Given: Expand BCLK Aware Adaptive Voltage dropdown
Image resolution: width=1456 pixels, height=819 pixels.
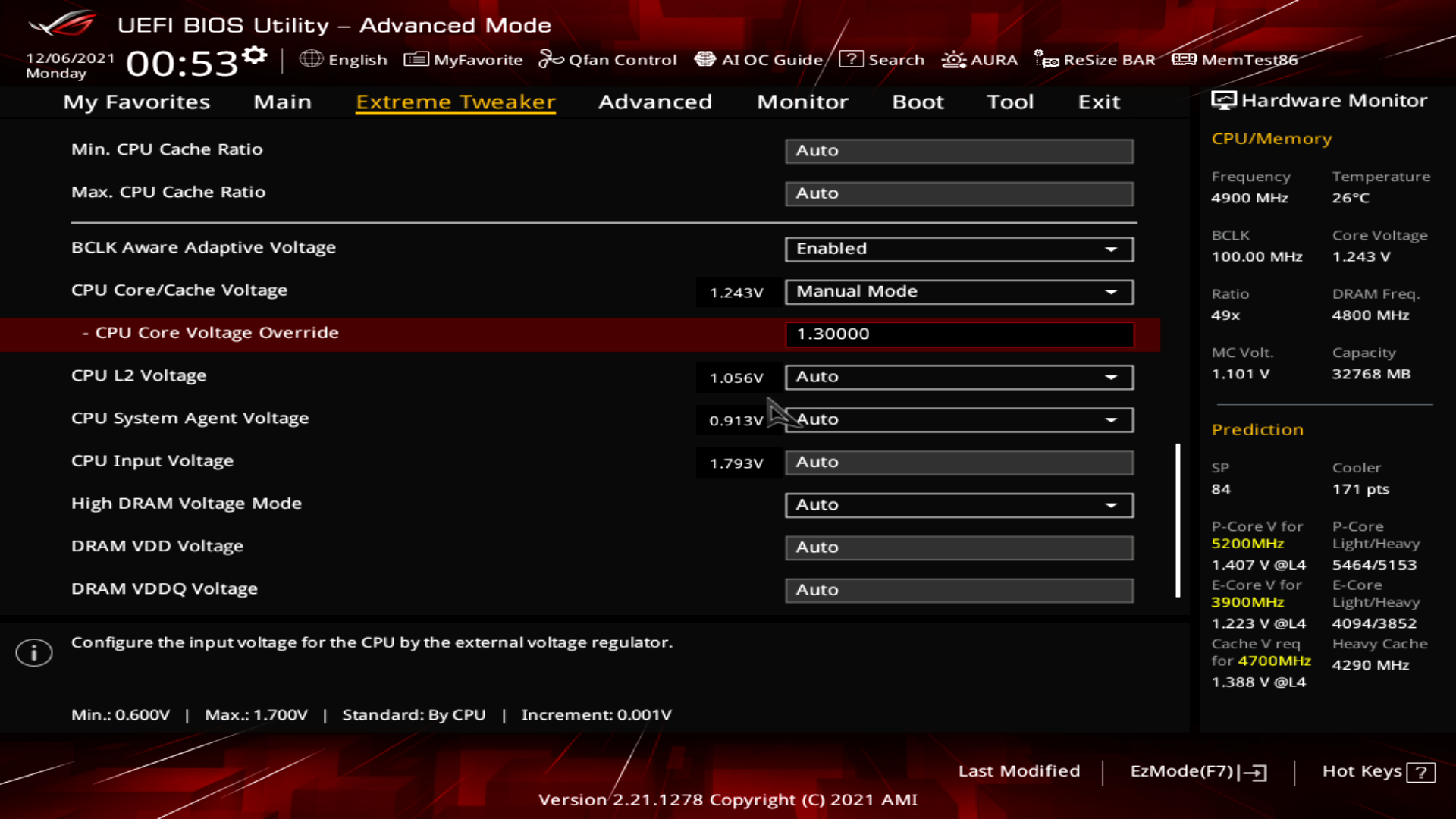Looking at the screenshot, I should [x=959, y=249].
